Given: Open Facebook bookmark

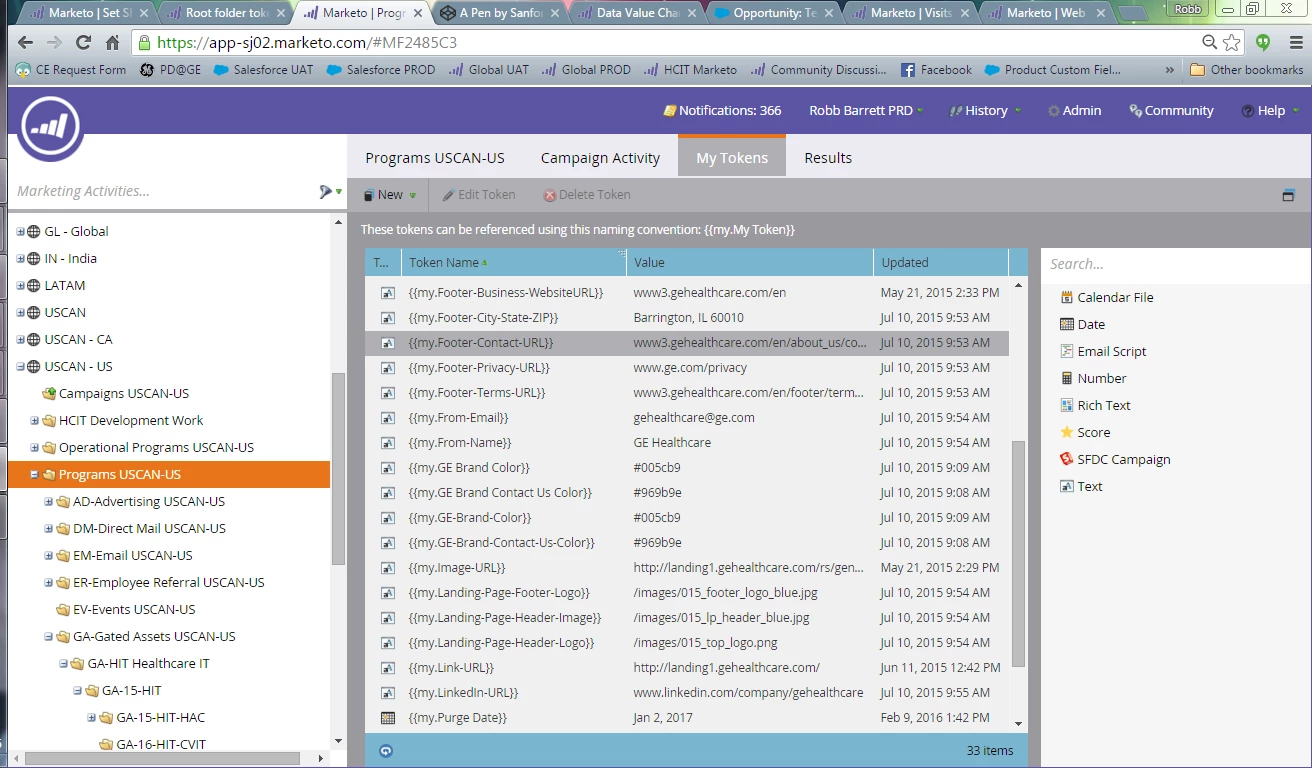Looking at the screenshot, I should 936,70.
